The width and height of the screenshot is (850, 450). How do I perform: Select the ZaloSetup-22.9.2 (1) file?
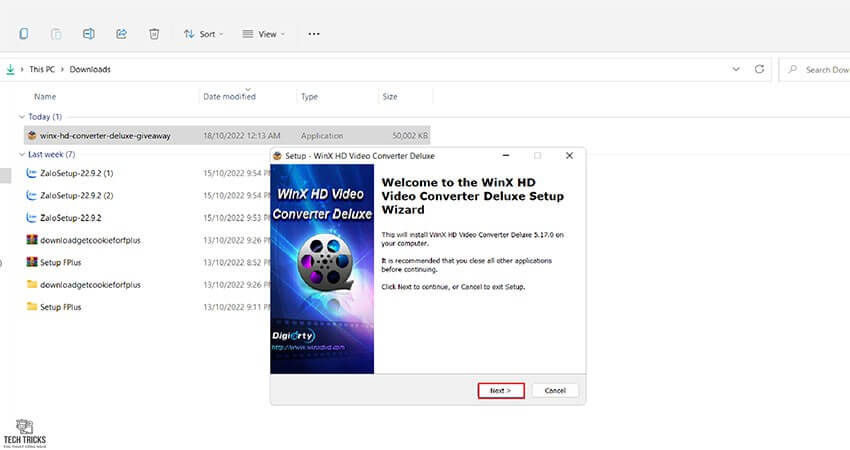(x=76, y=173)
